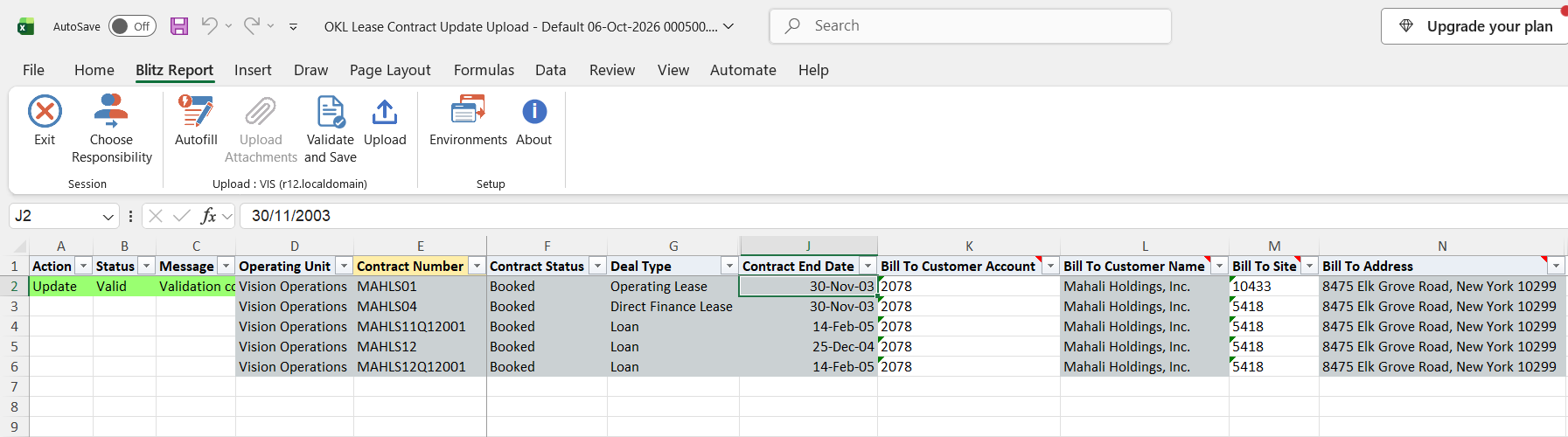Open the Review tab
The image size is (1568, 437).
[x=612, y=70]
